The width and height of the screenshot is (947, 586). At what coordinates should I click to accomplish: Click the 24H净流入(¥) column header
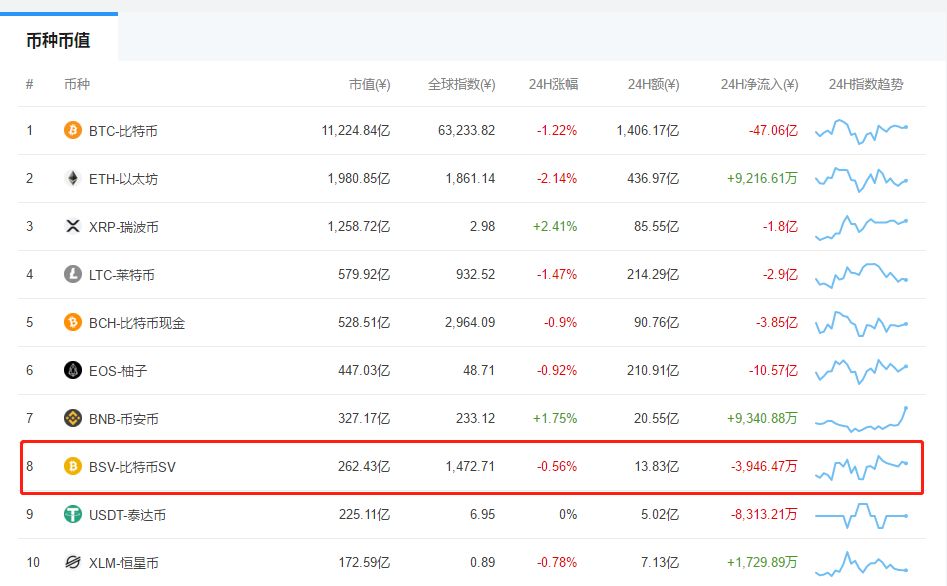(759, 85)
